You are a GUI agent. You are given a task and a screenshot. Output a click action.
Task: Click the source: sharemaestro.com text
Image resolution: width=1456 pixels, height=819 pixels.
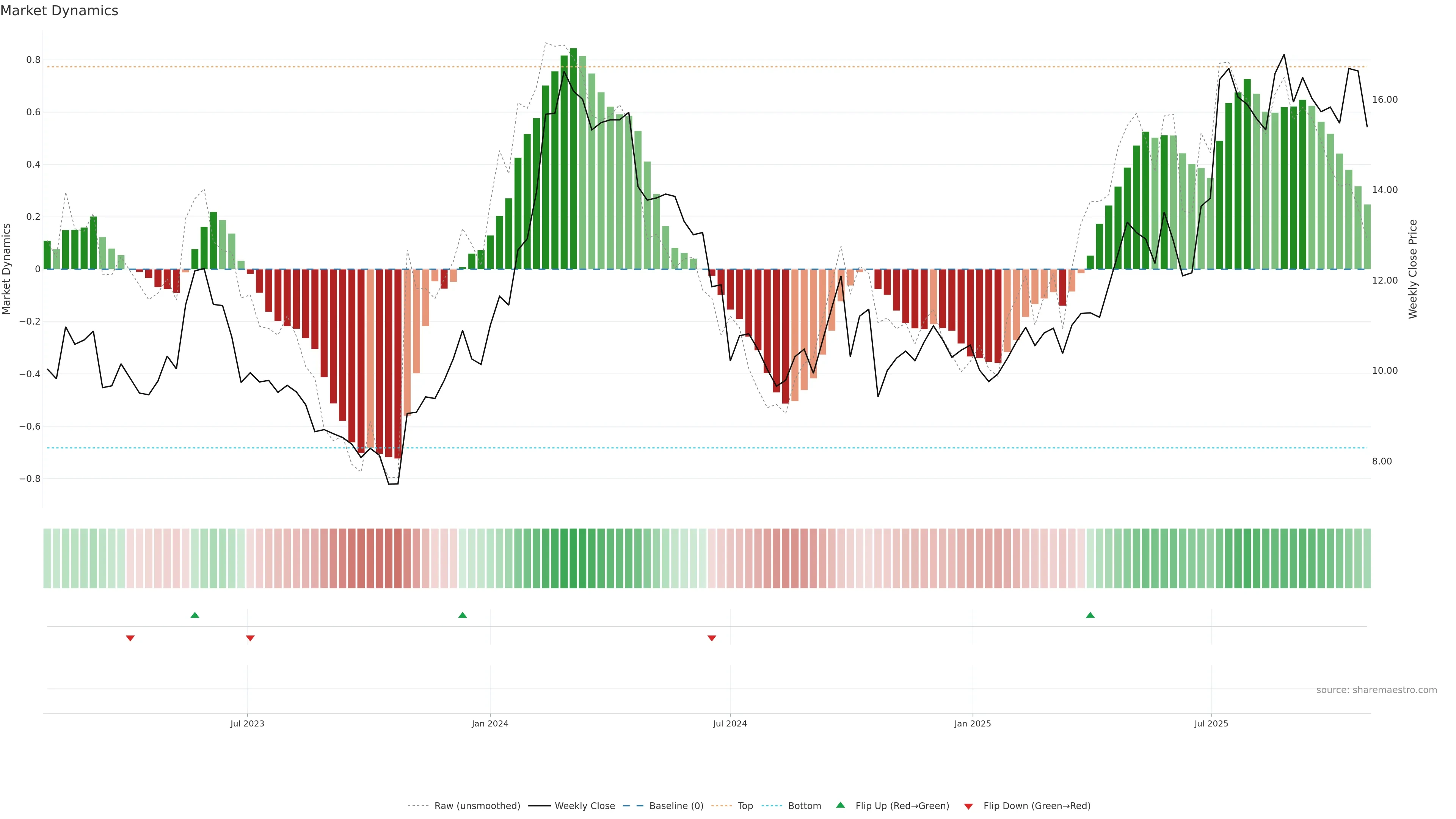tap(1376, 690)
